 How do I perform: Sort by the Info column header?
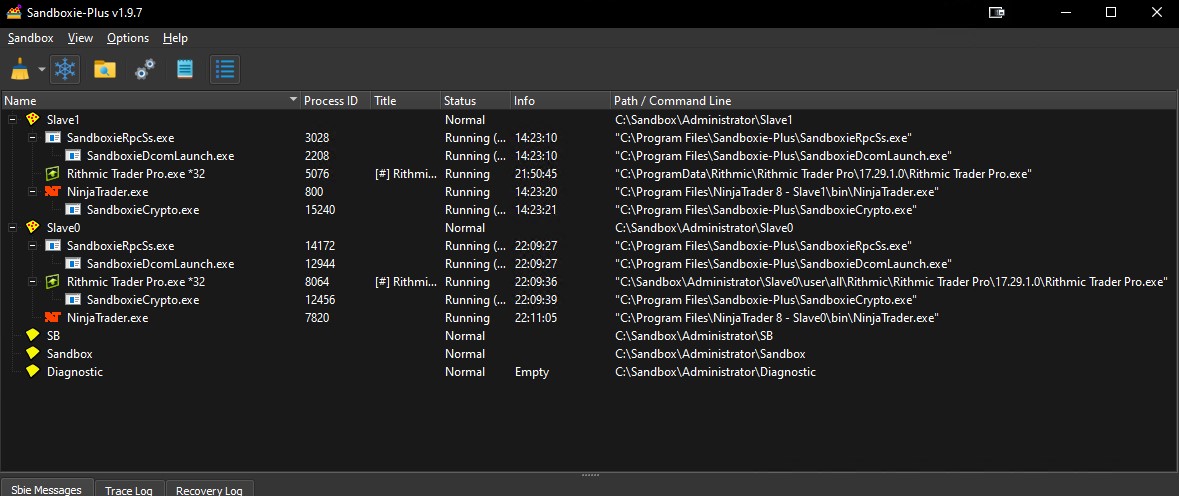pos(559,101)
